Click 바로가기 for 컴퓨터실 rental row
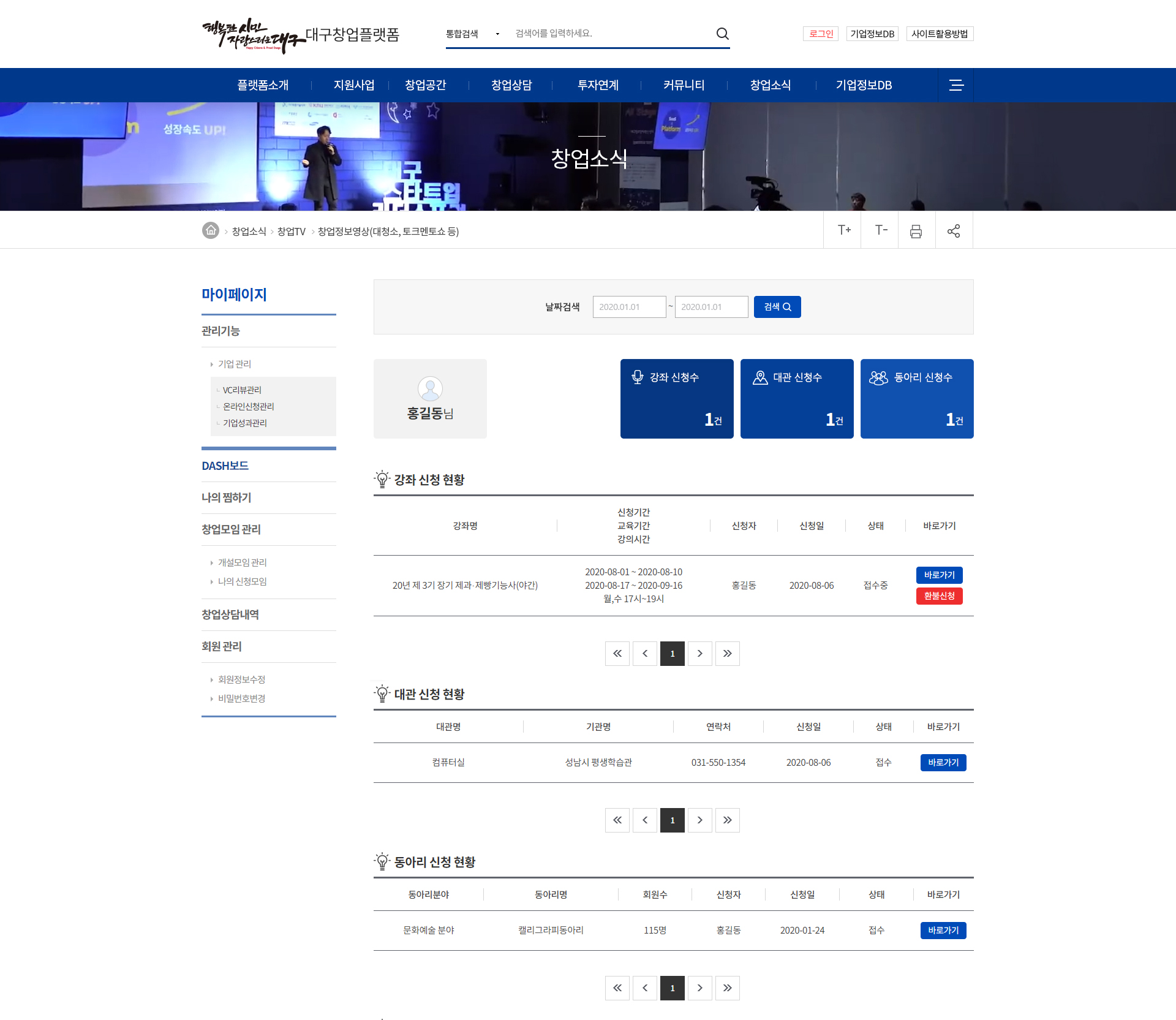This screenshot has height=1020, width=1176. [x=943, y=763]
